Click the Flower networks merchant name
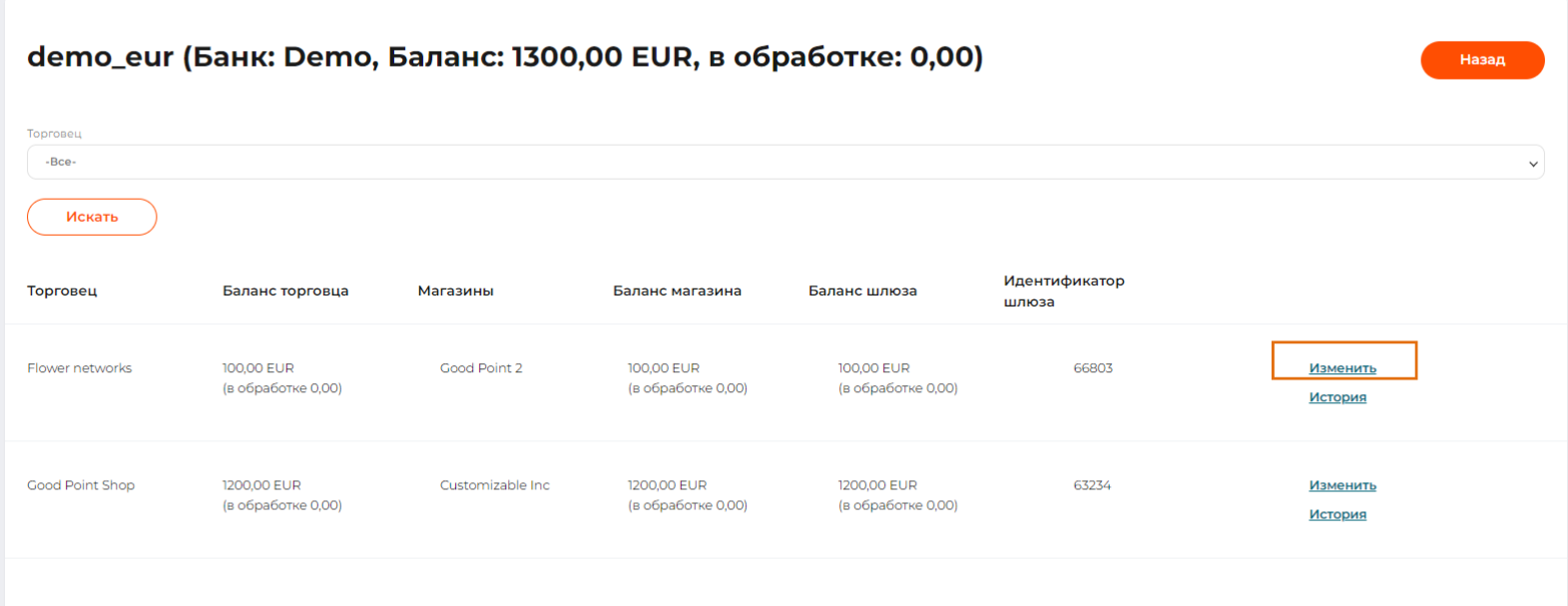1568x606 pixels. tap(80, 368)
